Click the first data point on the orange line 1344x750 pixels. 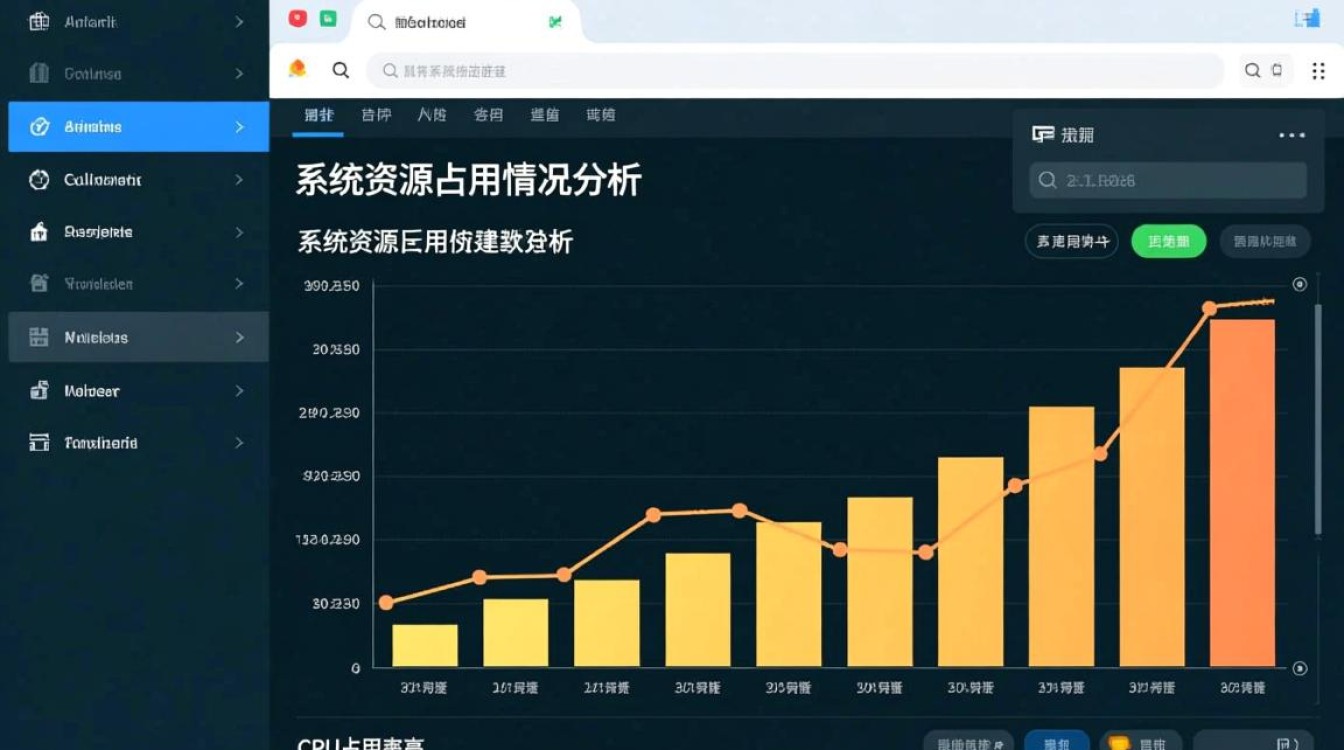386,603
